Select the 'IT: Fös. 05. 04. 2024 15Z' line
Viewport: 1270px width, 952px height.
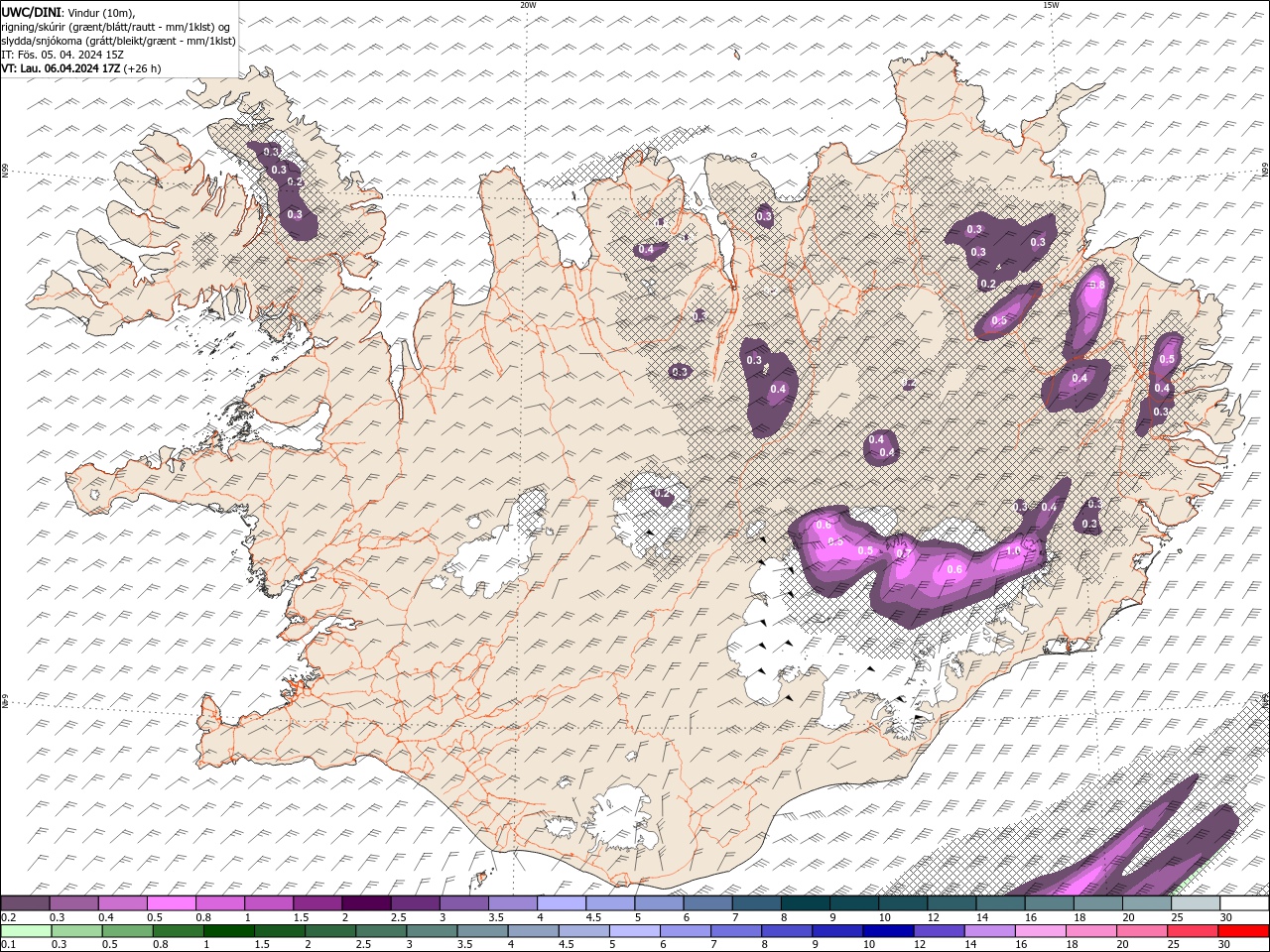point(63,55)
